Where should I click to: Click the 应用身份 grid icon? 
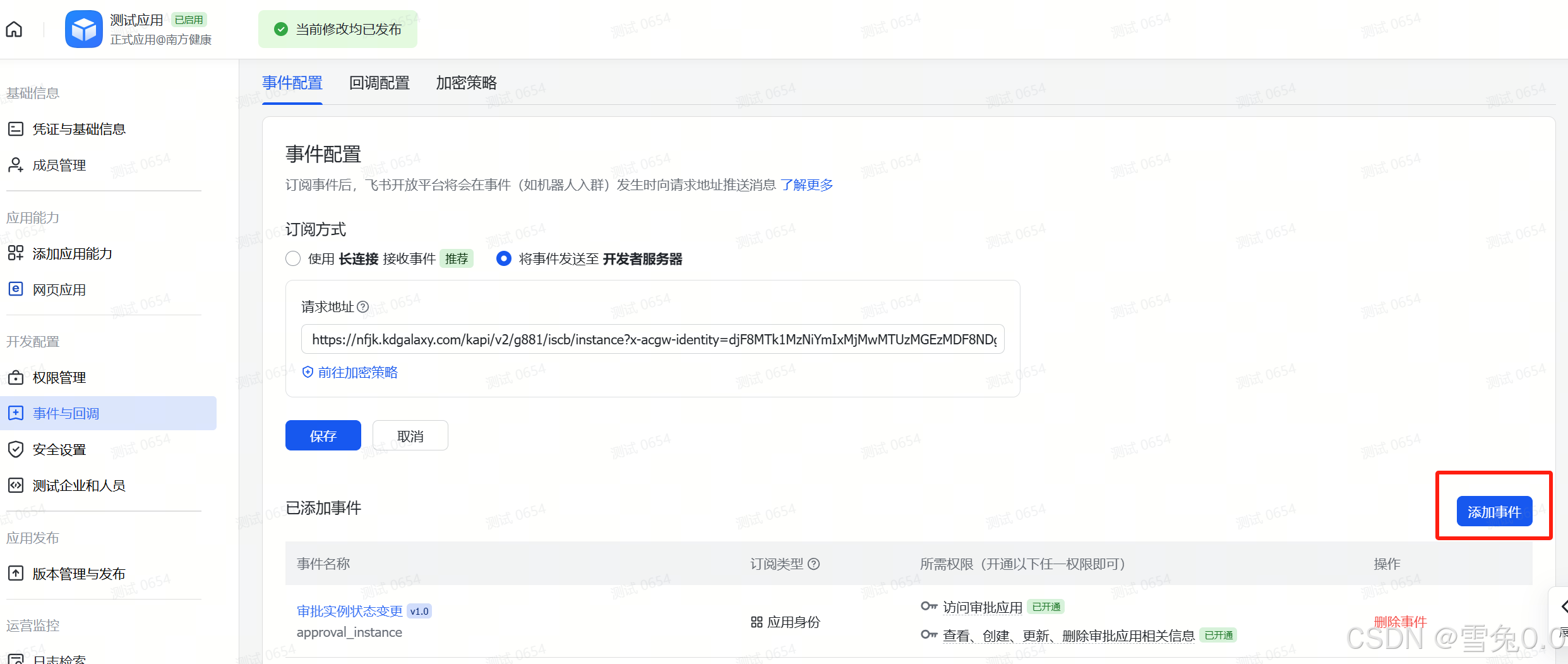pyautogui.click(x=757, y=622)
